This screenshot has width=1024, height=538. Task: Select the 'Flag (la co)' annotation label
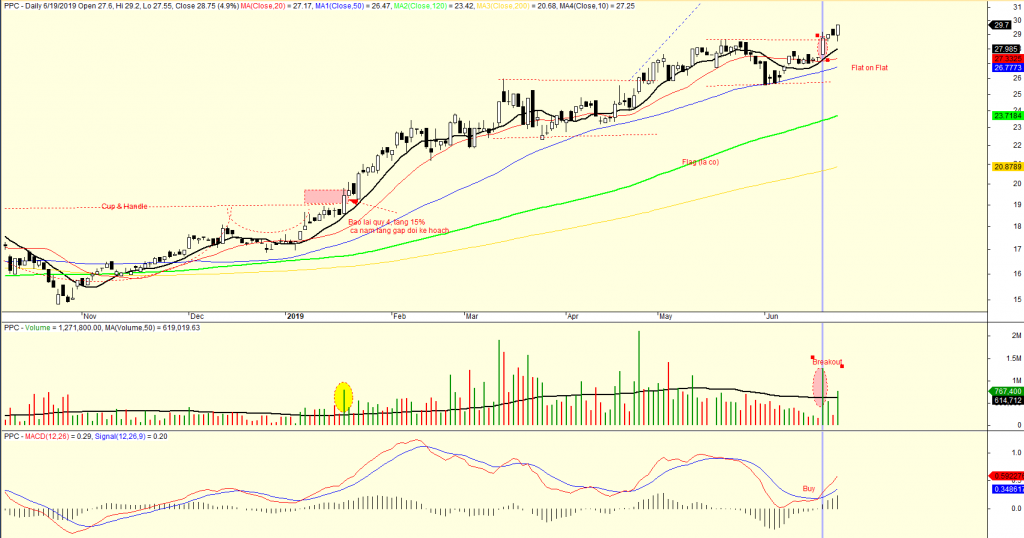699,161
